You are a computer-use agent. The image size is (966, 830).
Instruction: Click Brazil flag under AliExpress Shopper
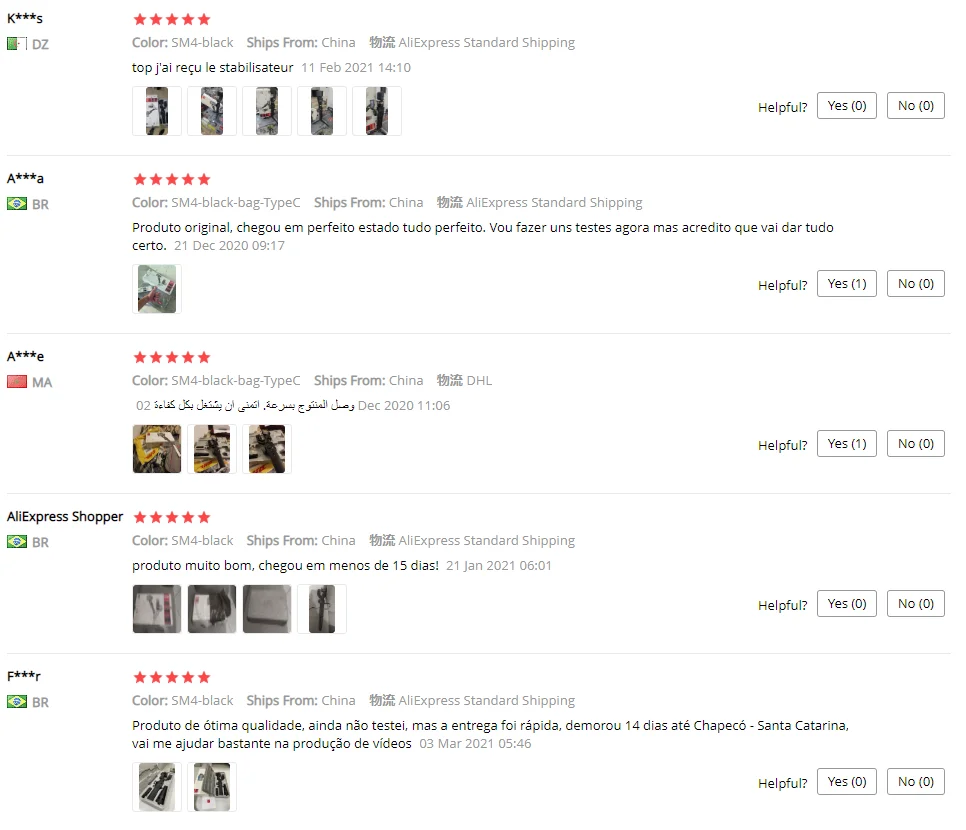point(17,542)
